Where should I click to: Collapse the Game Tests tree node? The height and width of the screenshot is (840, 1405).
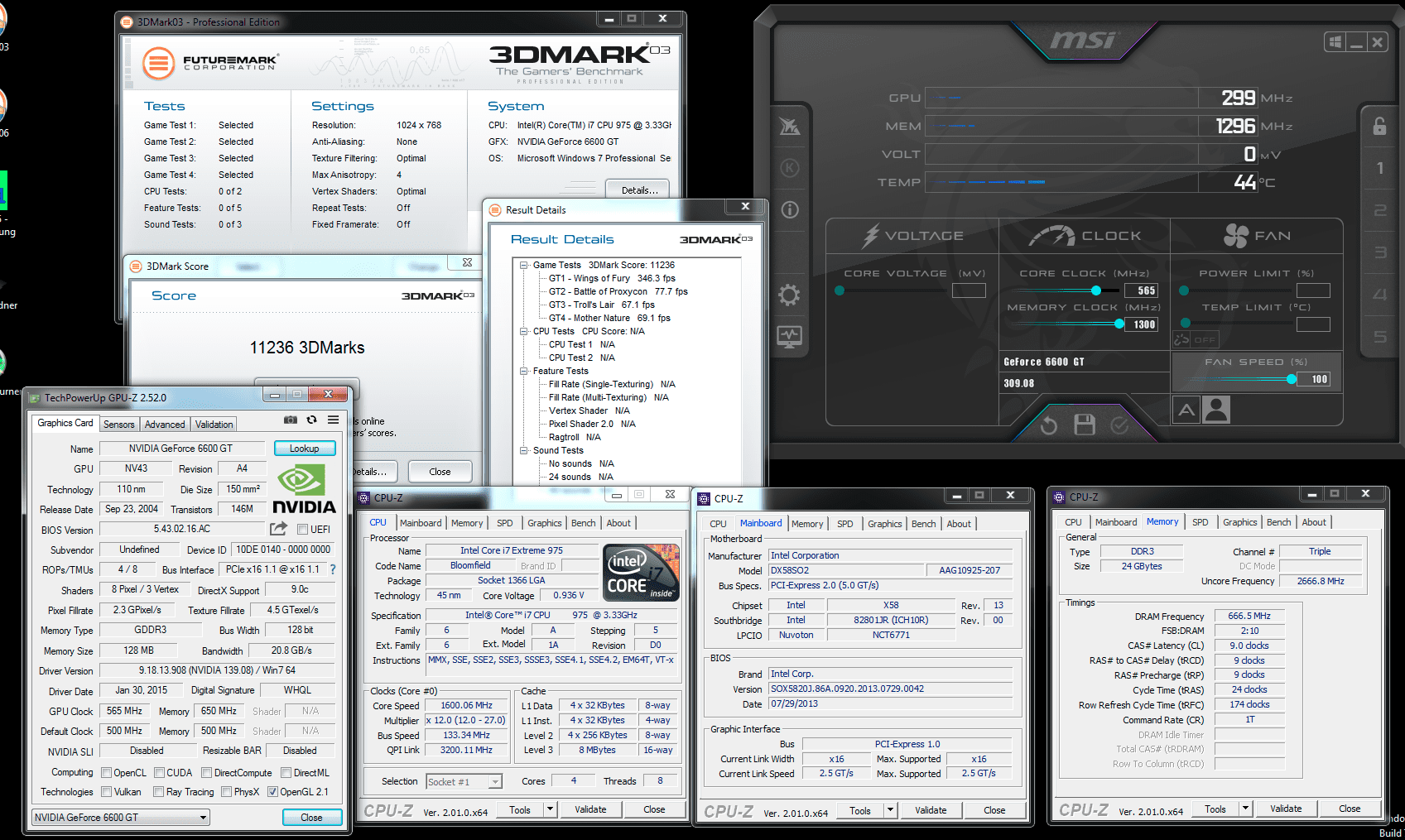click(x=523, y=266)
